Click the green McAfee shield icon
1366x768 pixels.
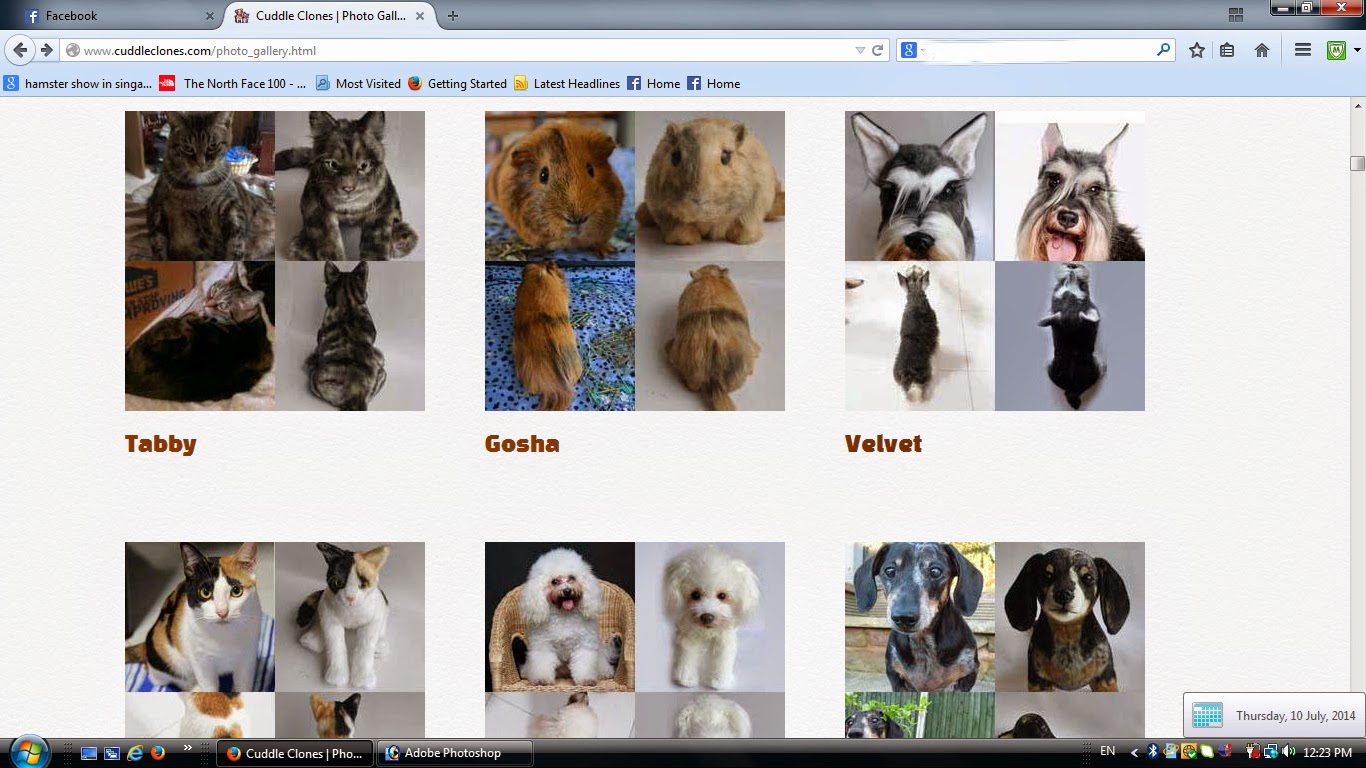click(1337, 50)
